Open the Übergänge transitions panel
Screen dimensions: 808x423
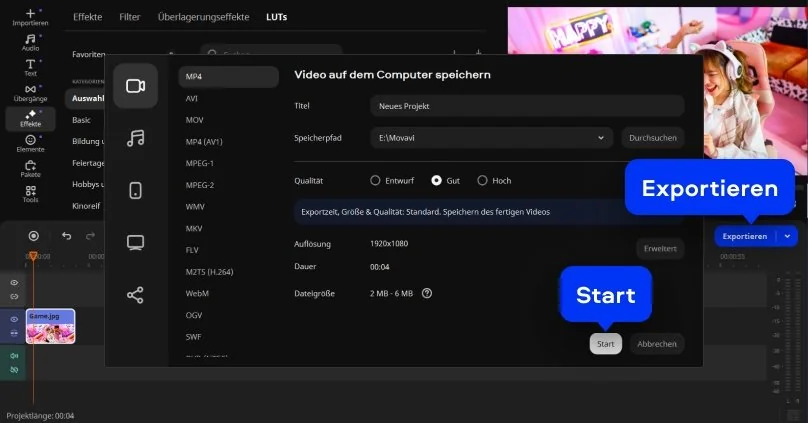(30, 93)
